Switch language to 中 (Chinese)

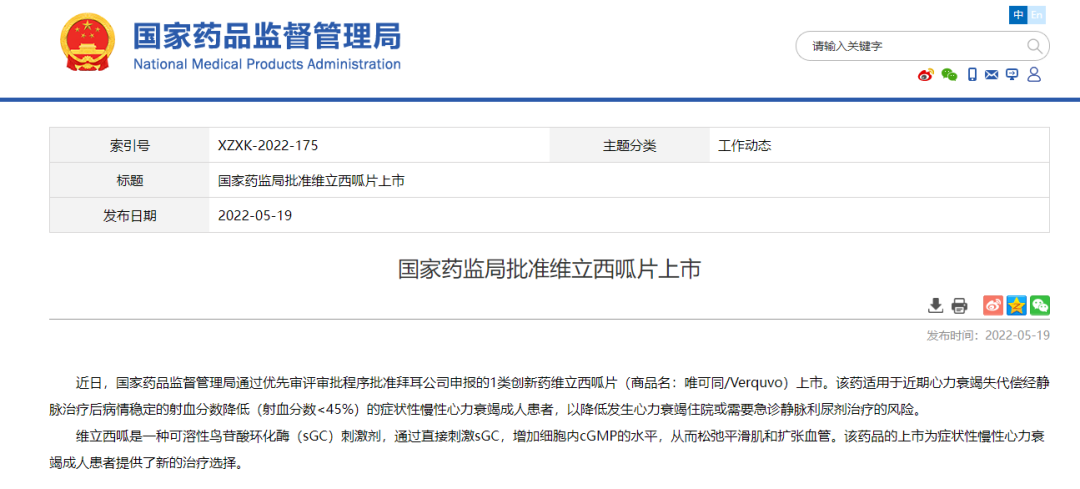coord(1018,15)
